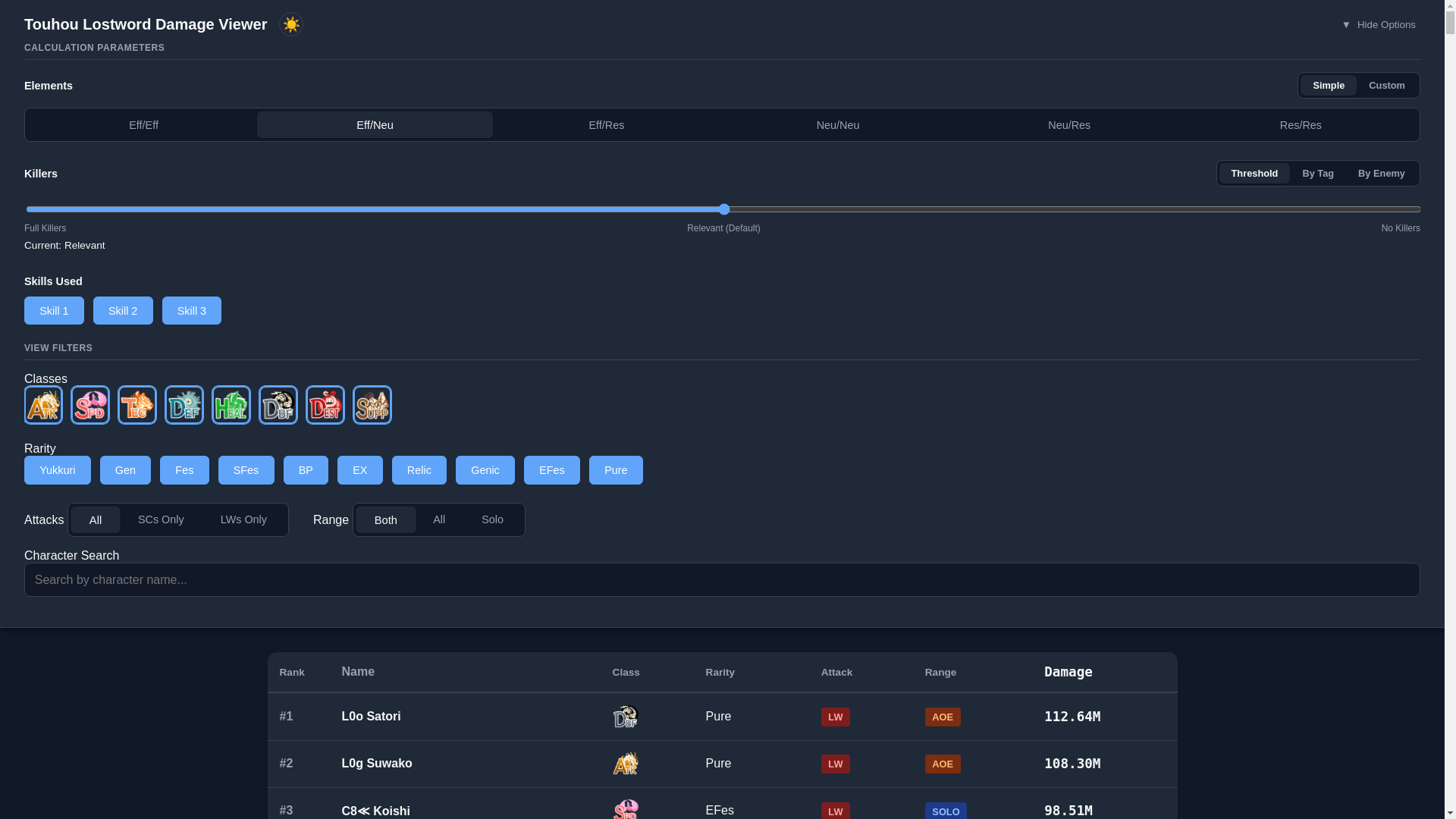This screenshot has width=1456, height=819.
Task: Focus the character name search field
Action: 722,580
